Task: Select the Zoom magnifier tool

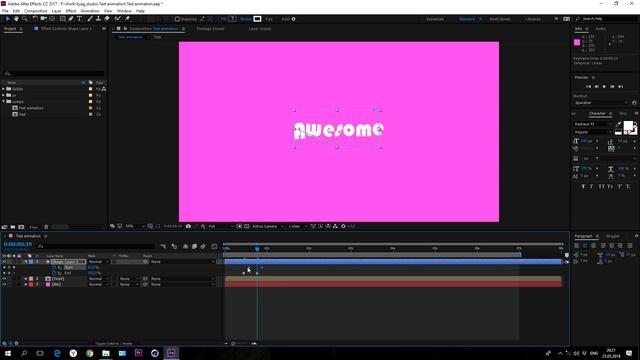Action: coord(25,19)
